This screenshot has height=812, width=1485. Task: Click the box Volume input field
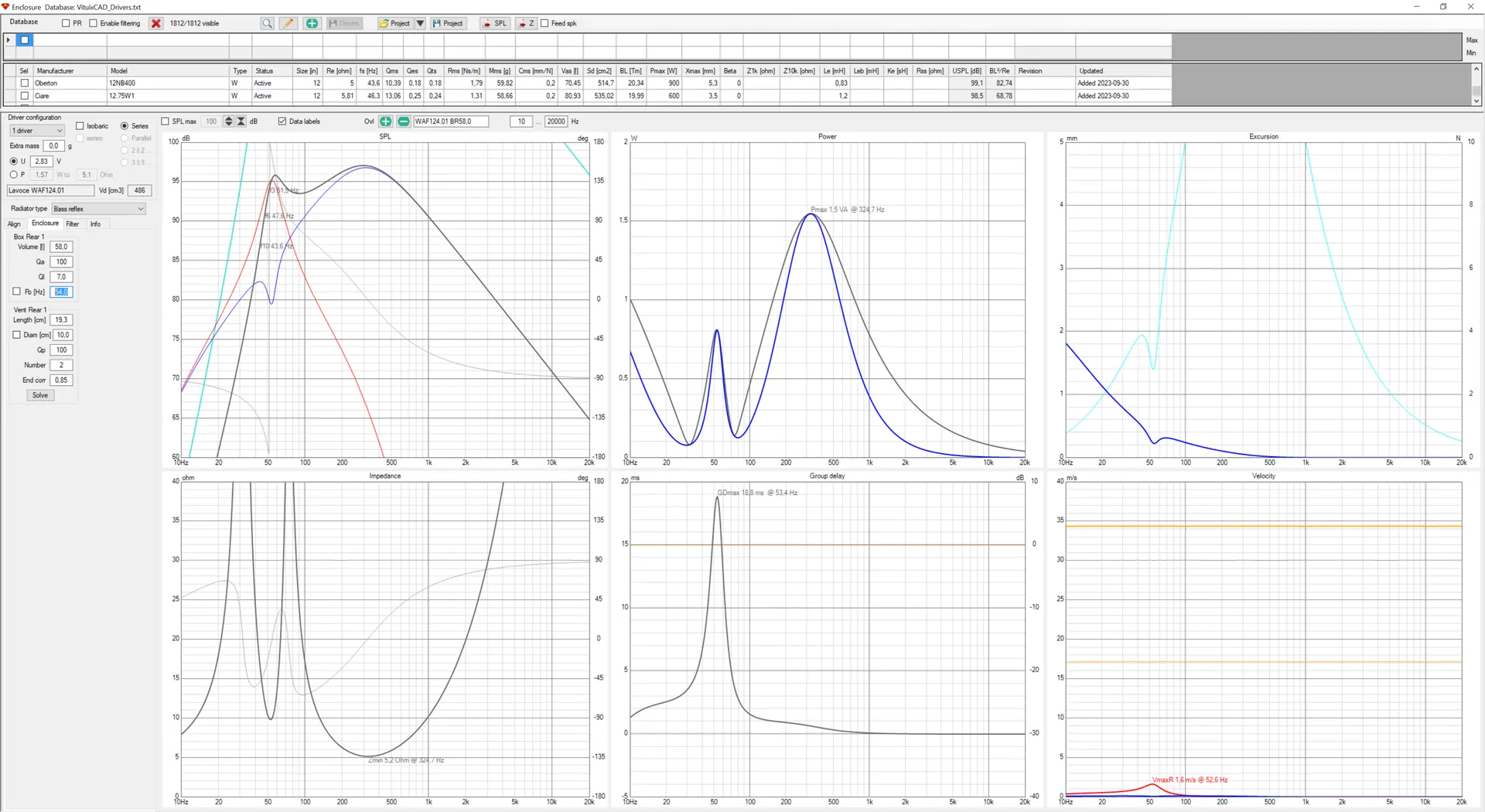coord(61,247)
